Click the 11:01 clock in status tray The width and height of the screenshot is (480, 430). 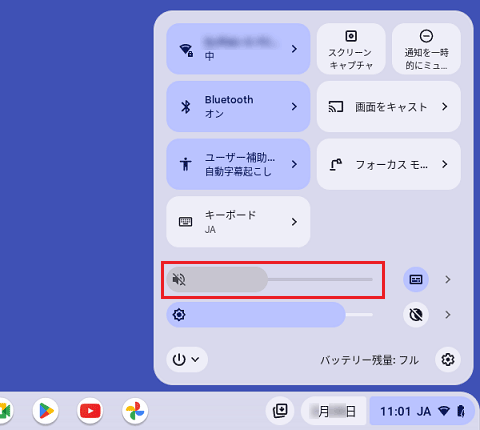(395, 412)
